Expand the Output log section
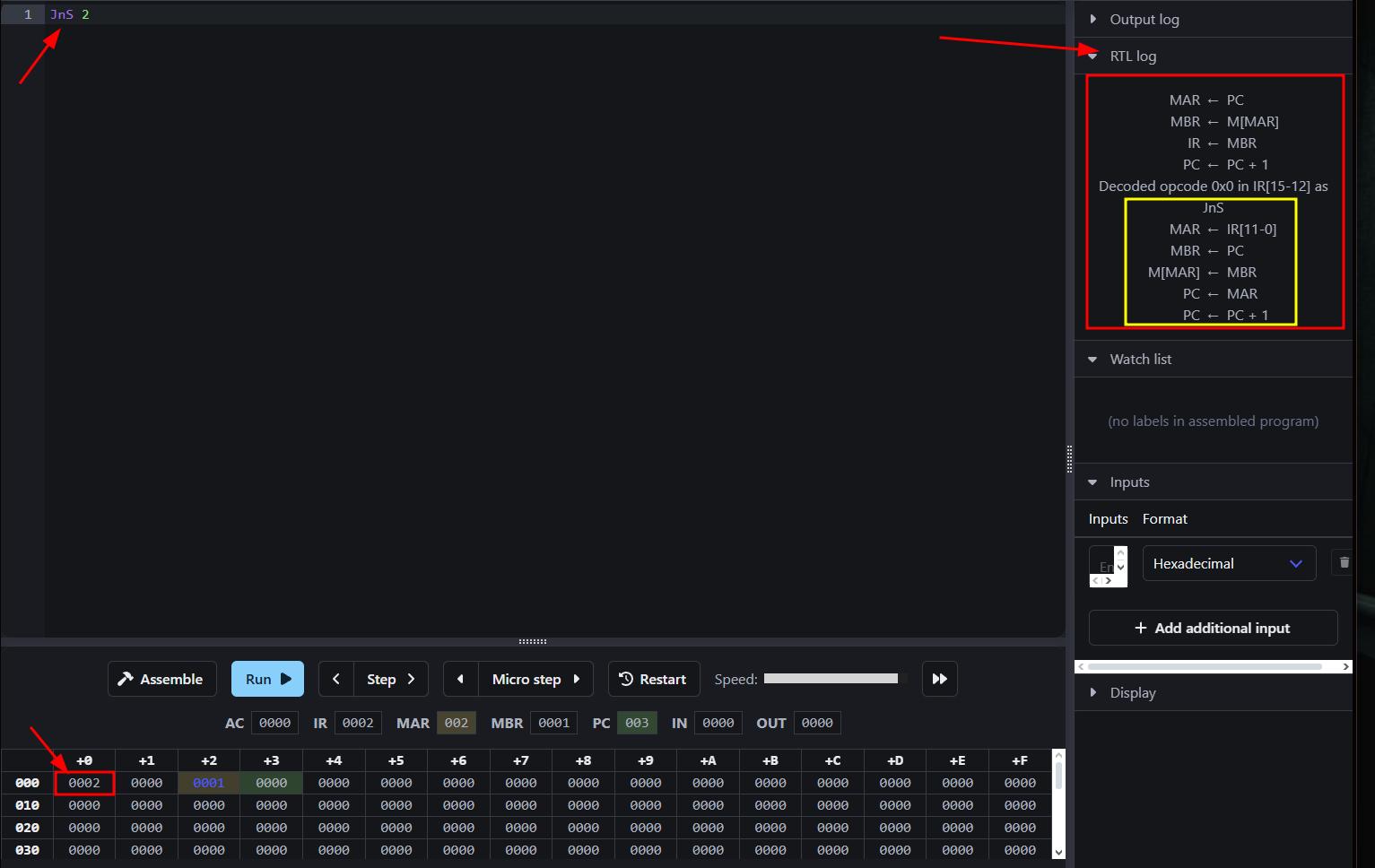The height and width of the screenshot is (868, 1375). pyautogui.click(x=1144, y=20)
